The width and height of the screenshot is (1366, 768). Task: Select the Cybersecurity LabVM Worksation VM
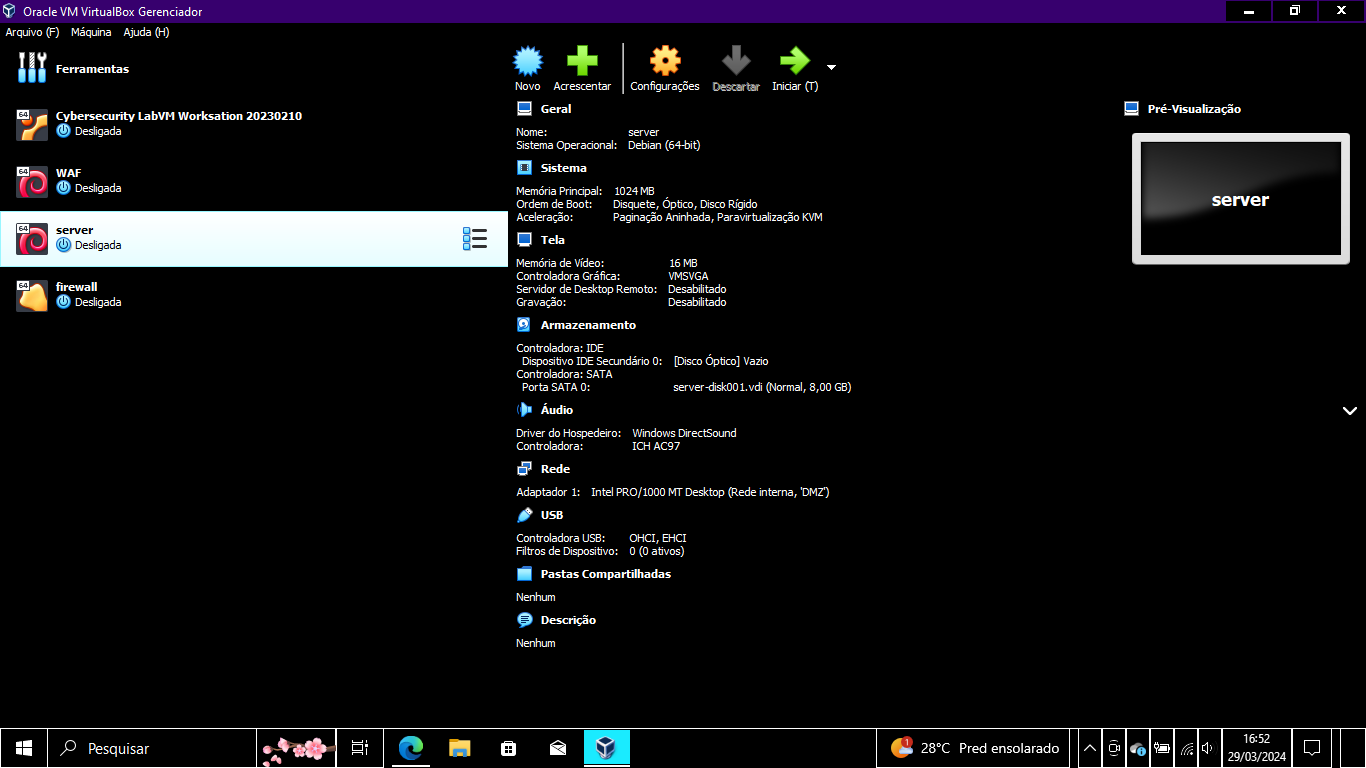click(x=254, y=124)
